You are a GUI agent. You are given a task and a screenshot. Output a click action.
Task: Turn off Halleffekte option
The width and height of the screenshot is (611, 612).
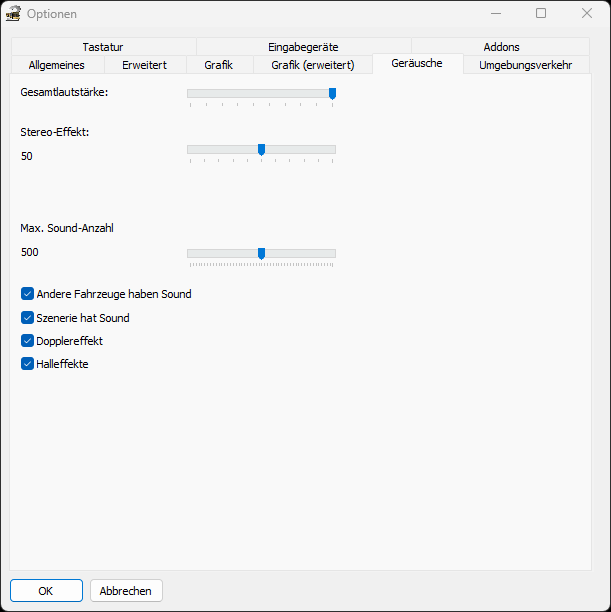point(28,364)
